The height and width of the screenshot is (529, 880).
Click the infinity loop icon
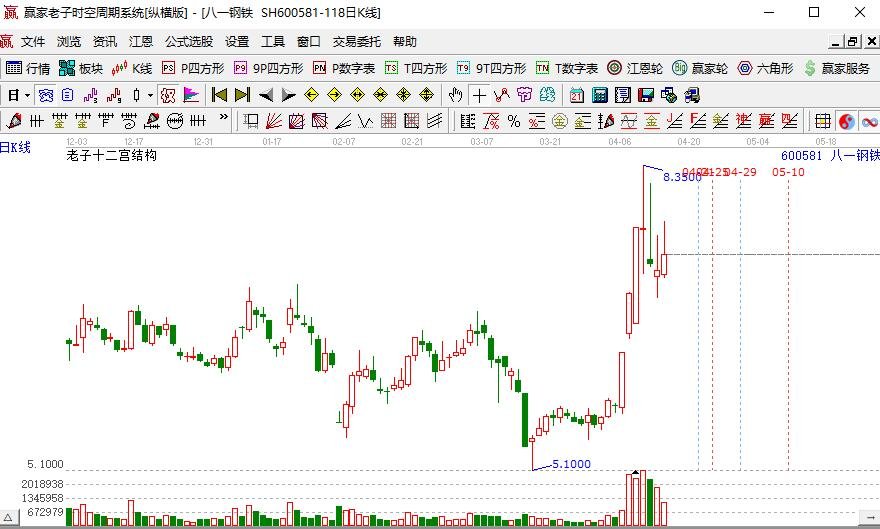870,121
